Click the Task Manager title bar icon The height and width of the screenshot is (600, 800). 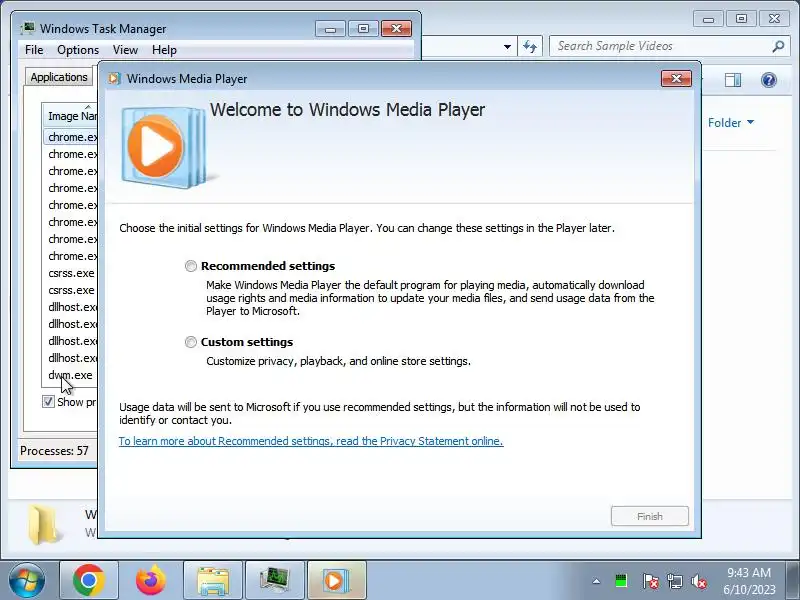point(28,28)
